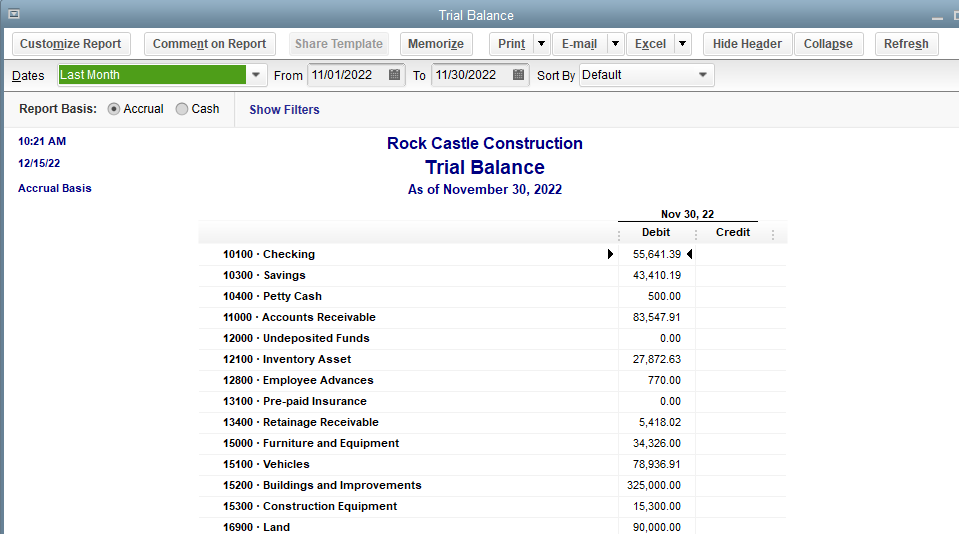Click the Accounts Receivable amount 83,547.91
959x534 pixels.
pyautogui.click(x=657, y=317)
